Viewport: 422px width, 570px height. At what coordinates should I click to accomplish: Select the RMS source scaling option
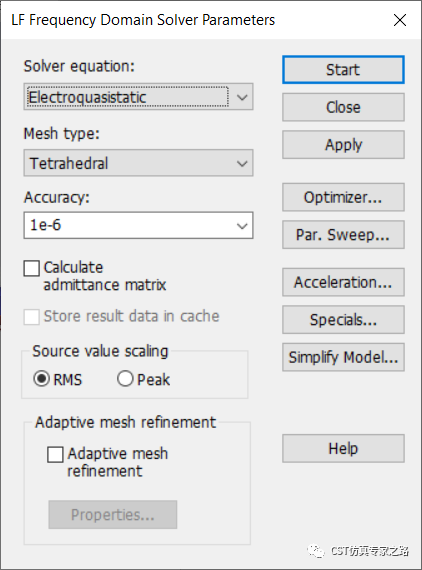pyautogui.click(x=41, y=379)
